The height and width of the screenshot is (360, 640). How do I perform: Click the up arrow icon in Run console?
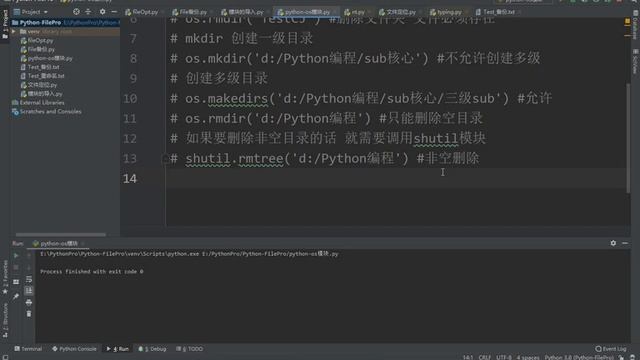[x=29, y=256]
